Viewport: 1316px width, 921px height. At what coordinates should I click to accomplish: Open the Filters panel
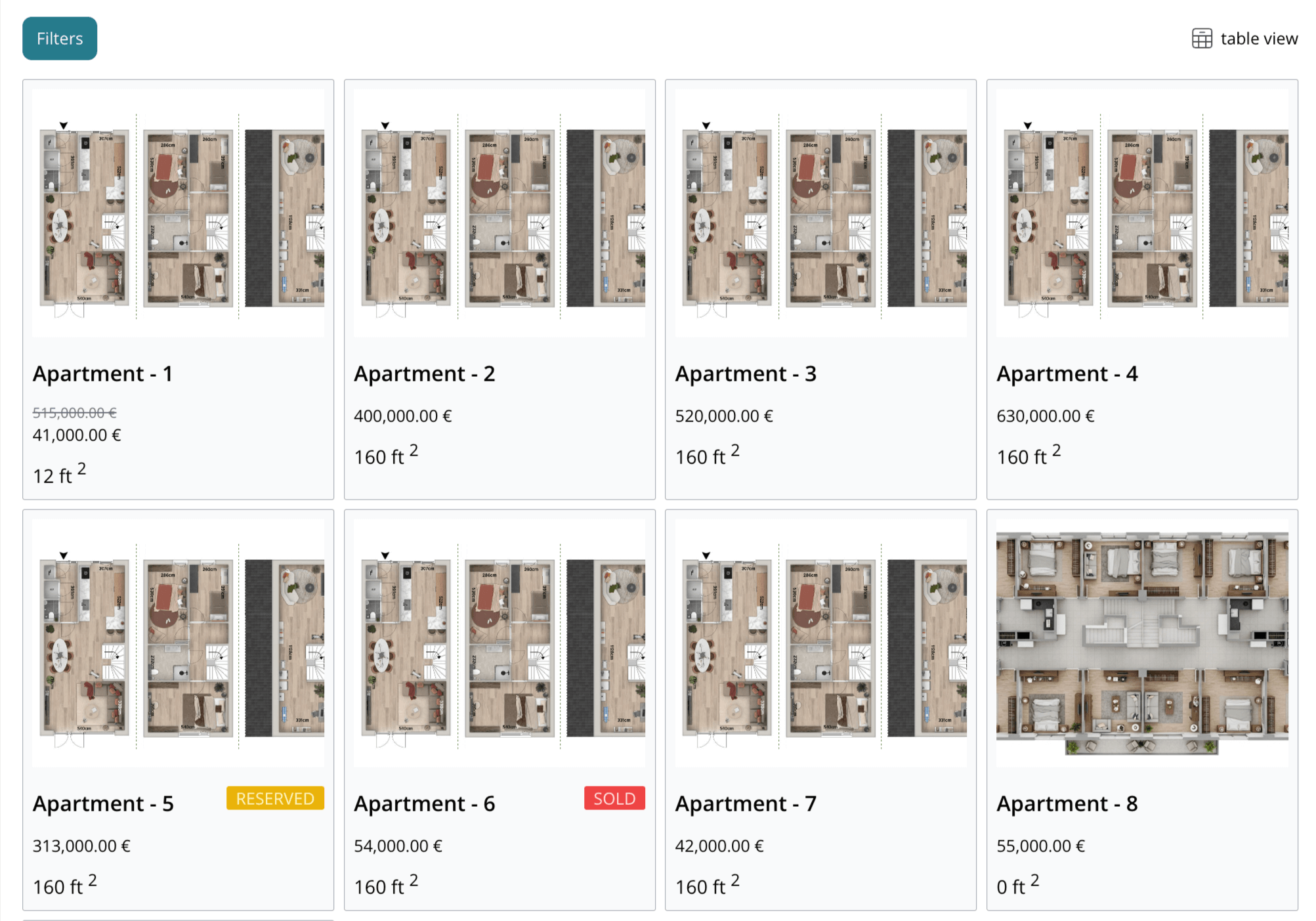[x=60, y=39]
